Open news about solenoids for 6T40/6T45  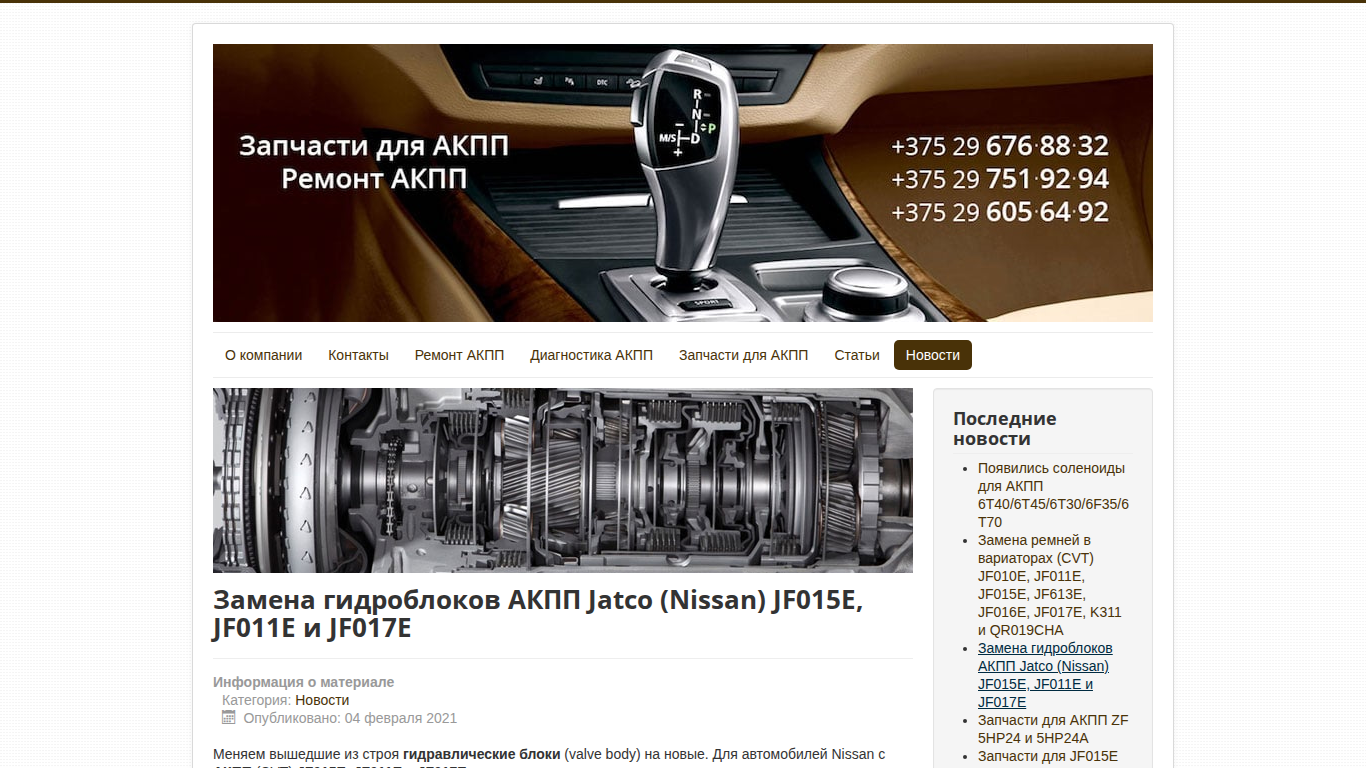coord(1053,495)
